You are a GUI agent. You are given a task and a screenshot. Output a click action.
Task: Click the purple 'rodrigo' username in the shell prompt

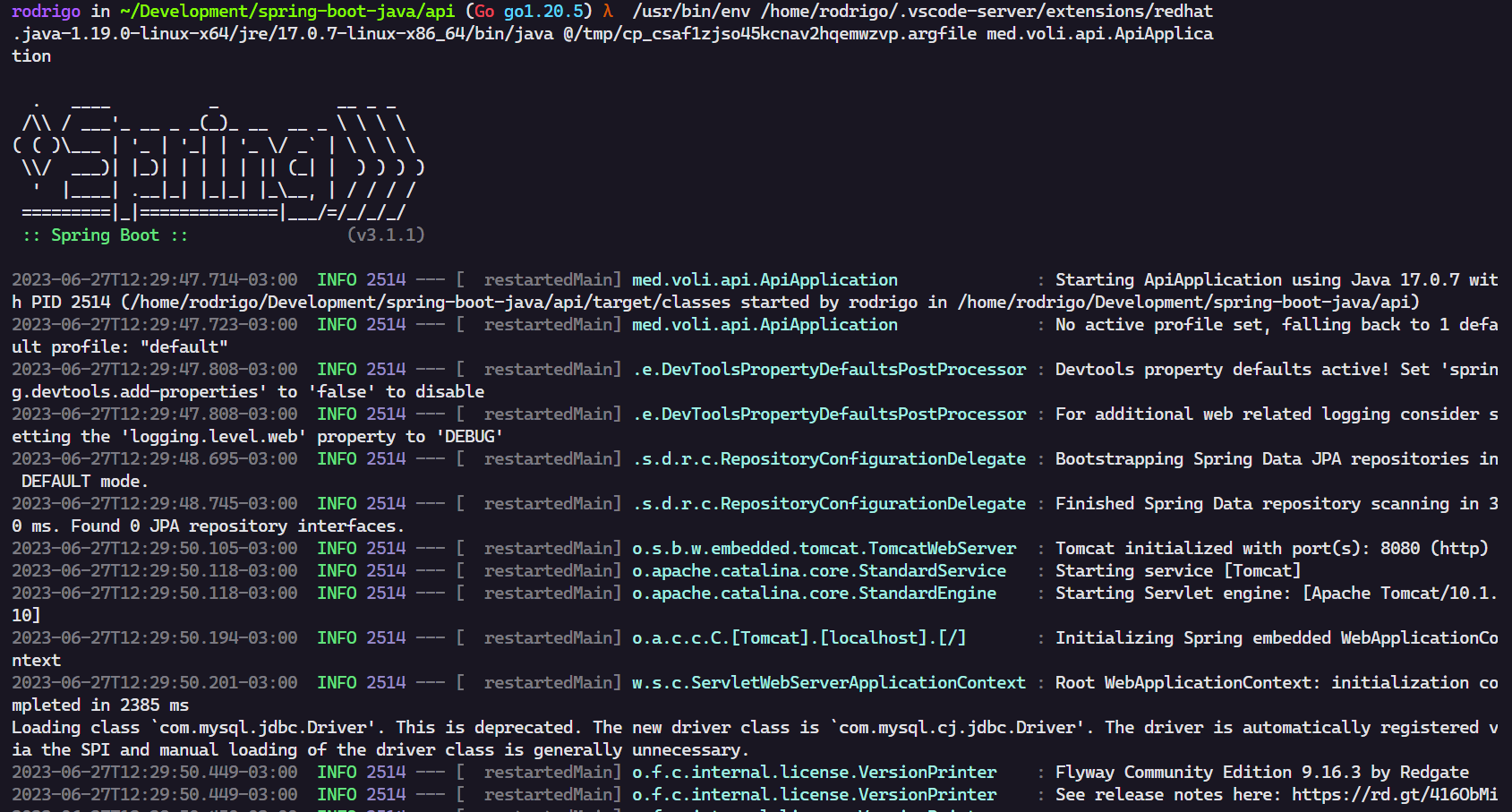coord(47,11)
